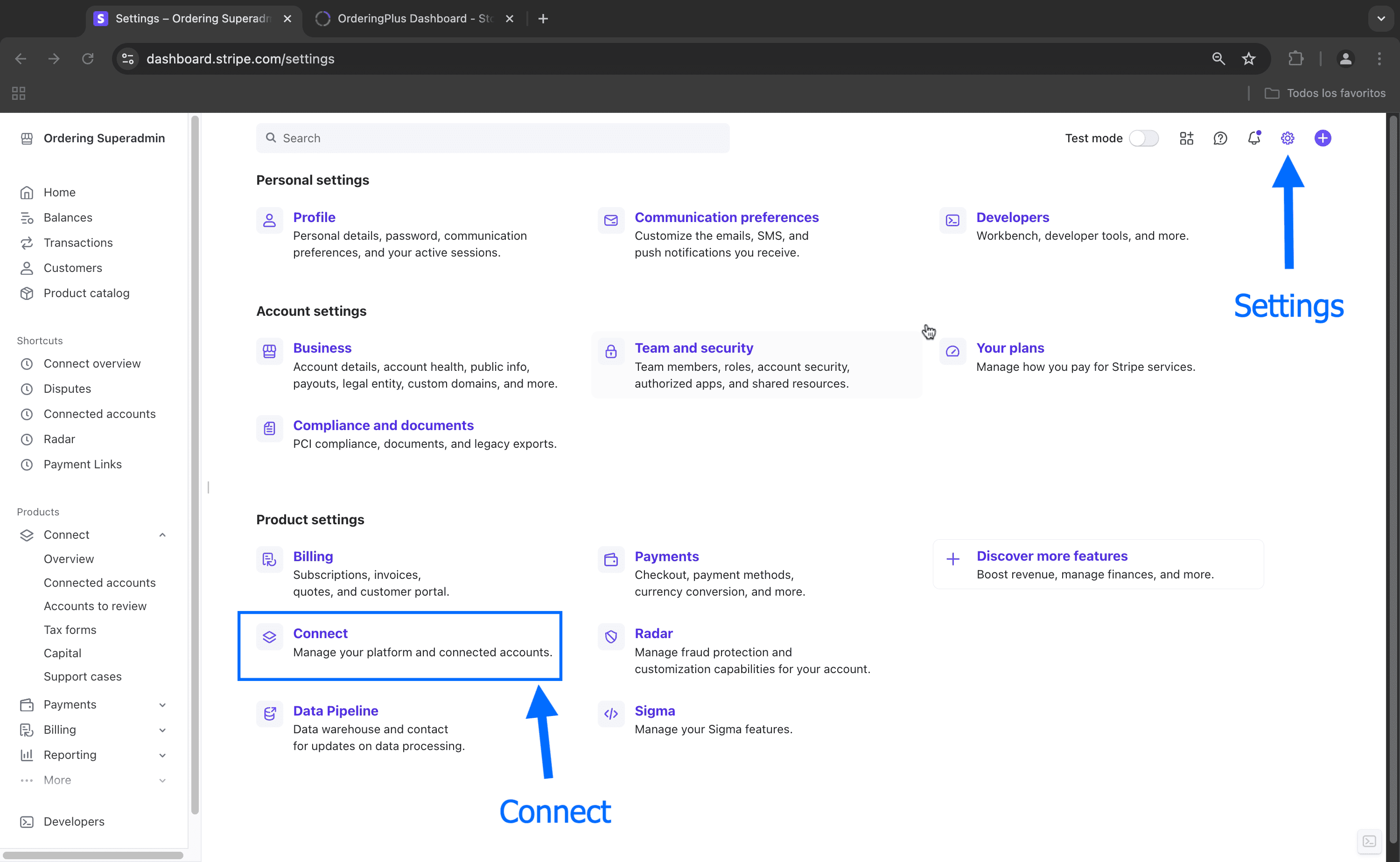Click the browser address bar URL
This screenshot has height=862, width=1400.
tap(240, 59)
